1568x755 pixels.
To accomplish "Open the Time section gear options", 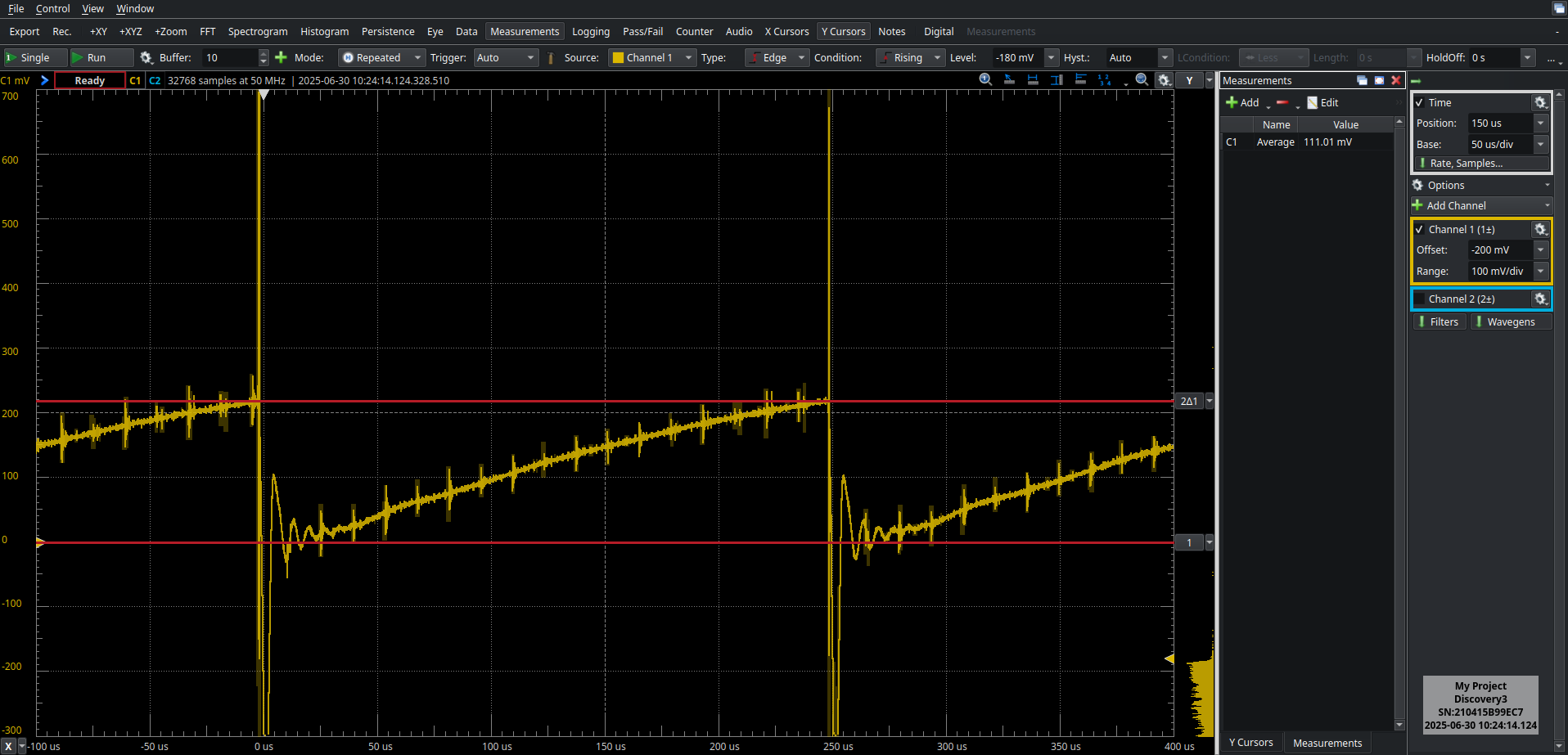I will tap(1540, 103).
